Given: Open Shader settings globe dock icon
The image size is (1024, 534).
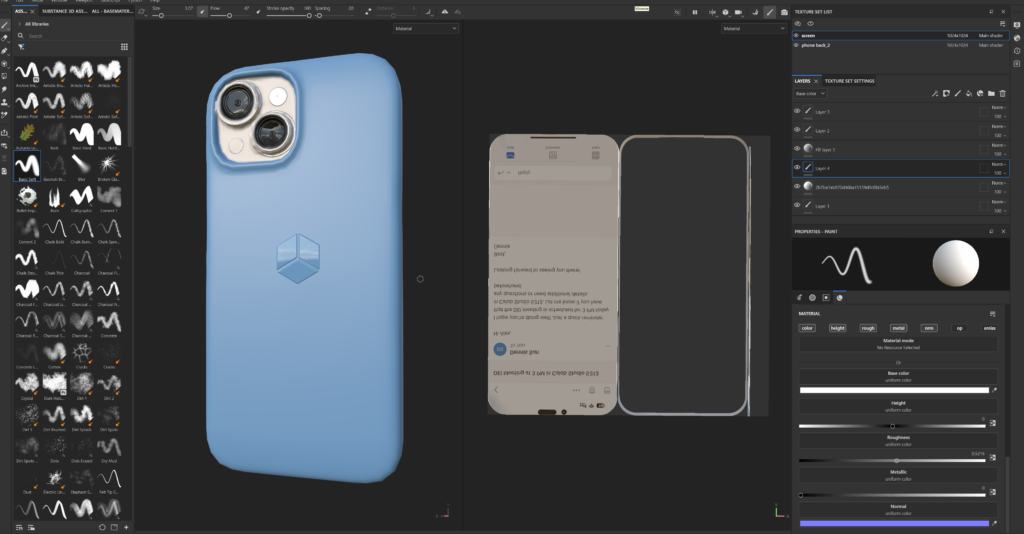Looking at the screenshot, I should tap(1017, 38).
